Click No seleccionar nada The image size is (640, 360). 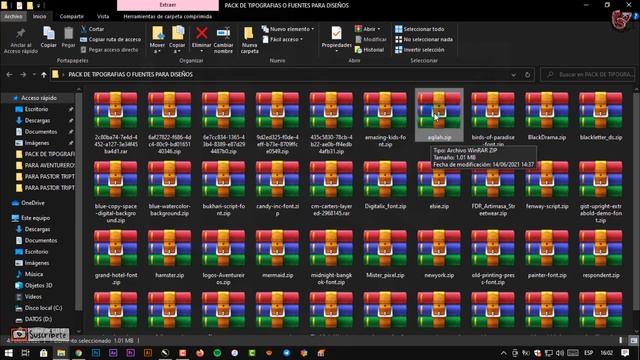424,40
